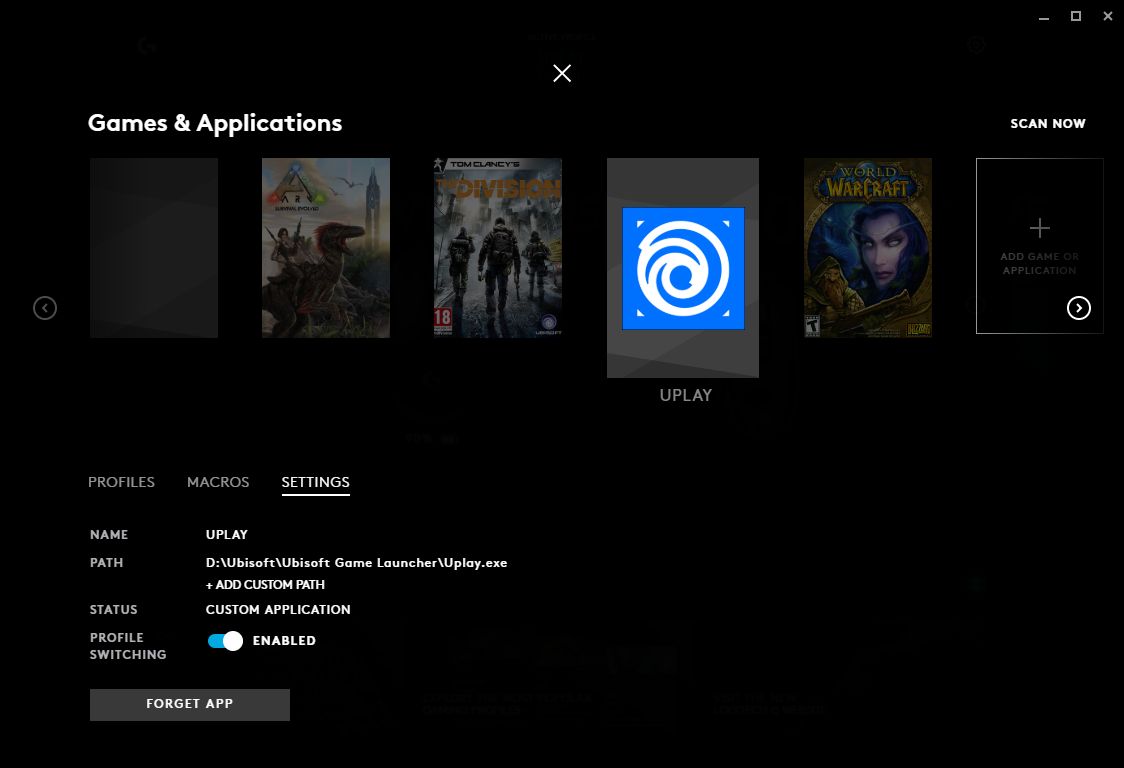Image resolution: width=1124 pixels, height=768 pixels.
Task: Select the Uplay blue swirl icon
Action: pyautogui.click(x=683, y=269)
